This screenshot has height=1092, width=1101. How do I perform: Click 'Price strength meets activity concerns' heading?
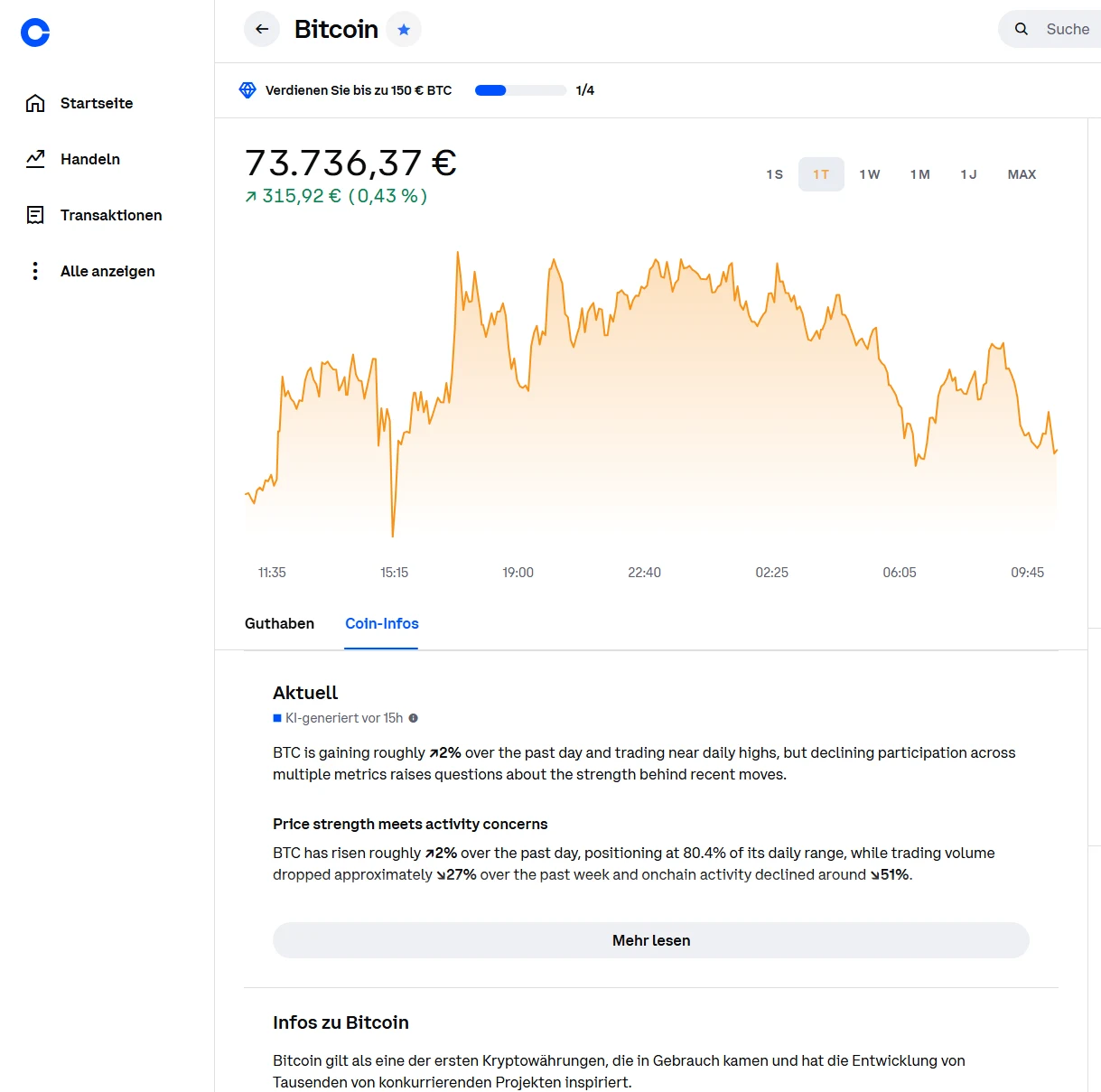410,824
